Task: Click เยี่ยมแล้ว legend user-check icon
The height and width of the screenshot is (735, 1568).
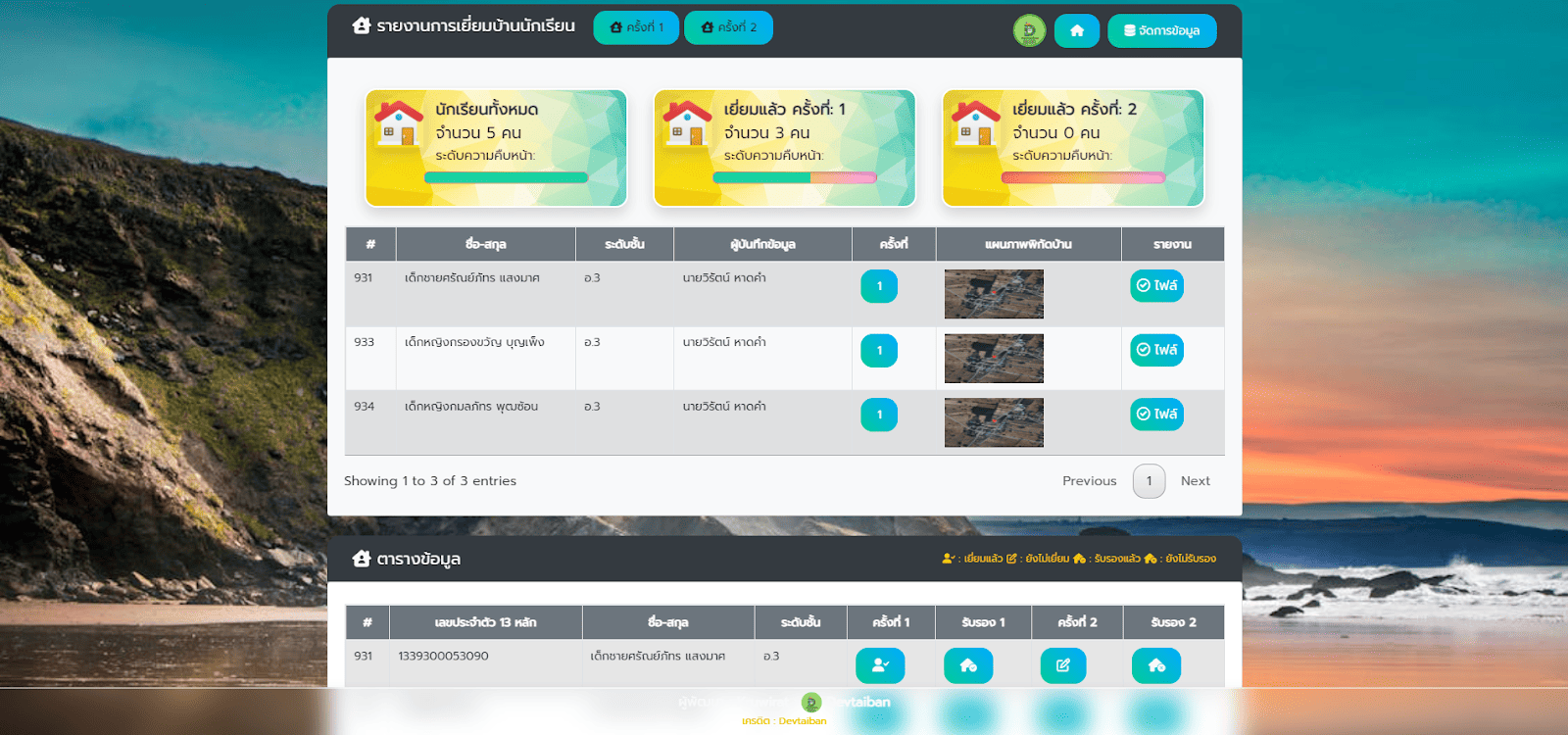Action: [948, 559]
